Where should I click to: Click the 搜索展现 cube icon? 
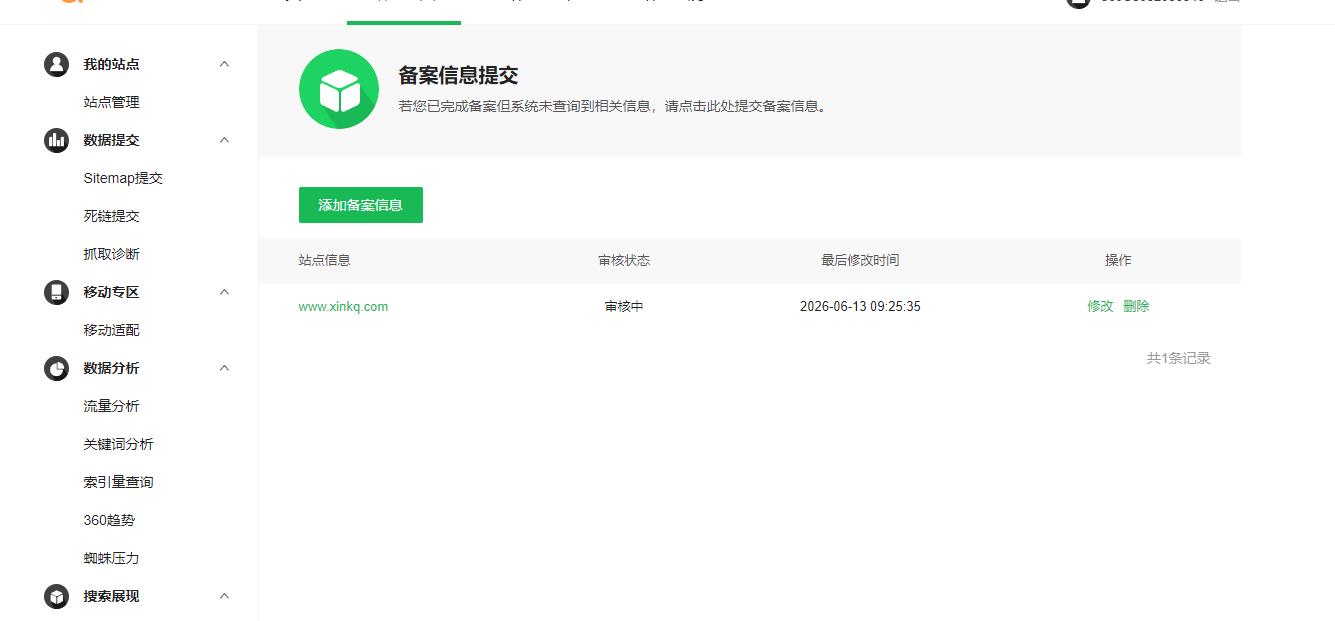tap(56, 596)
